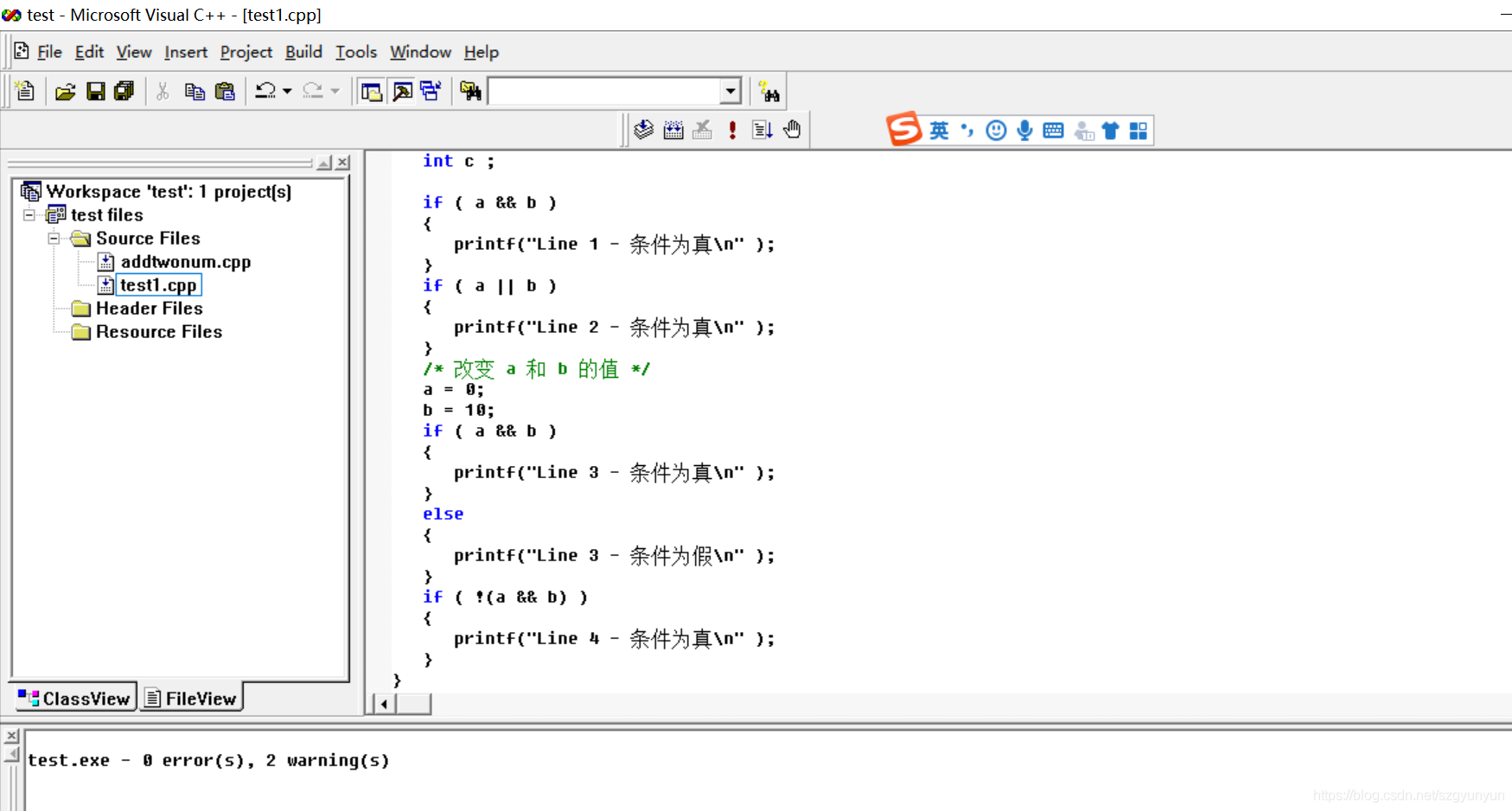Close the output pane with X button

click(x=11, y=736)
